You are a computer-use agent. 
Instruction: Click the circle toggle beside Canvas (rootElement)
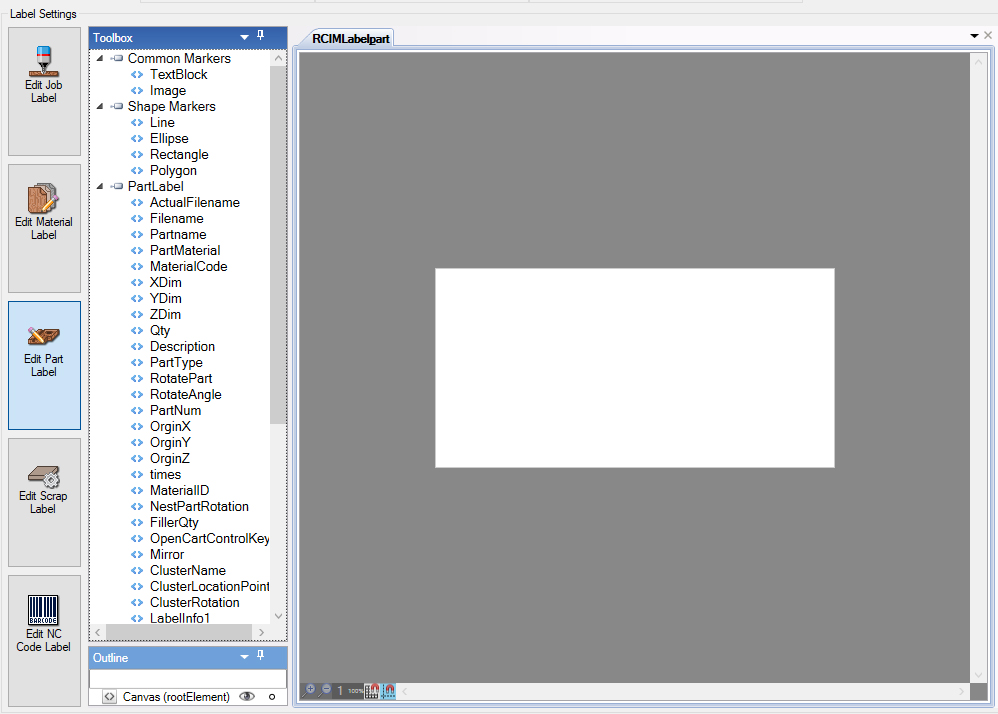[273, 697]
